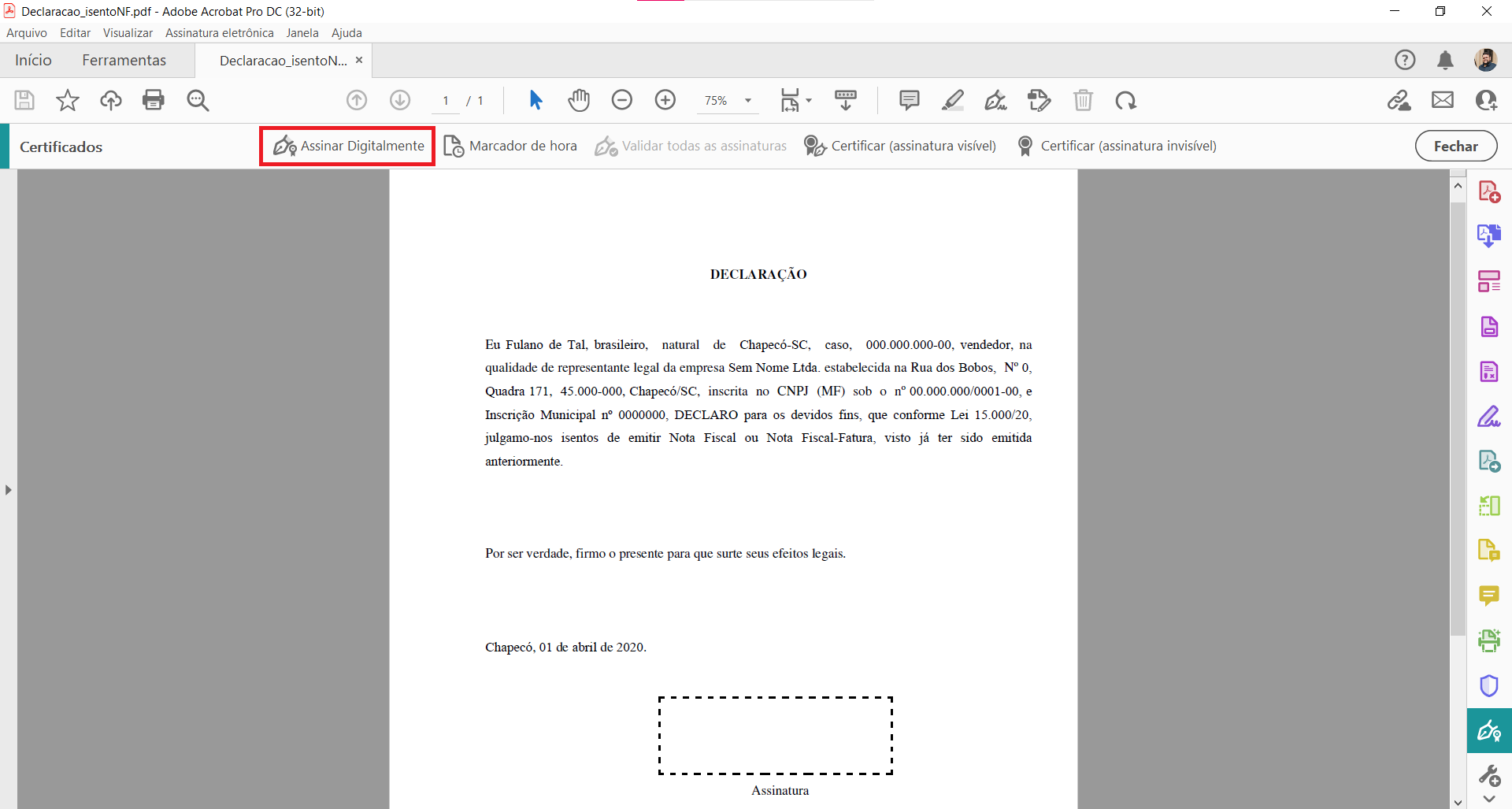The image size is (1512, 809).
Task: Open the Fill & Sign pen tool
Action: pyautogui.click(x=995, y=100)
